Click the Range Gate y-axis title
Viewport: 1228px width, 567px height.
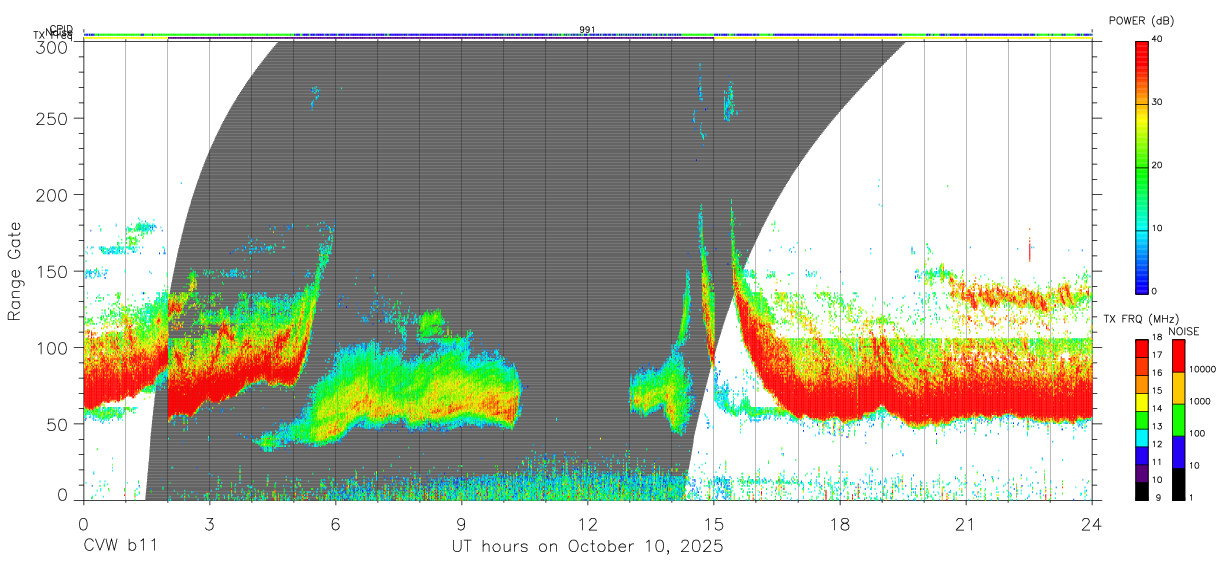click(x=16, y=271)
